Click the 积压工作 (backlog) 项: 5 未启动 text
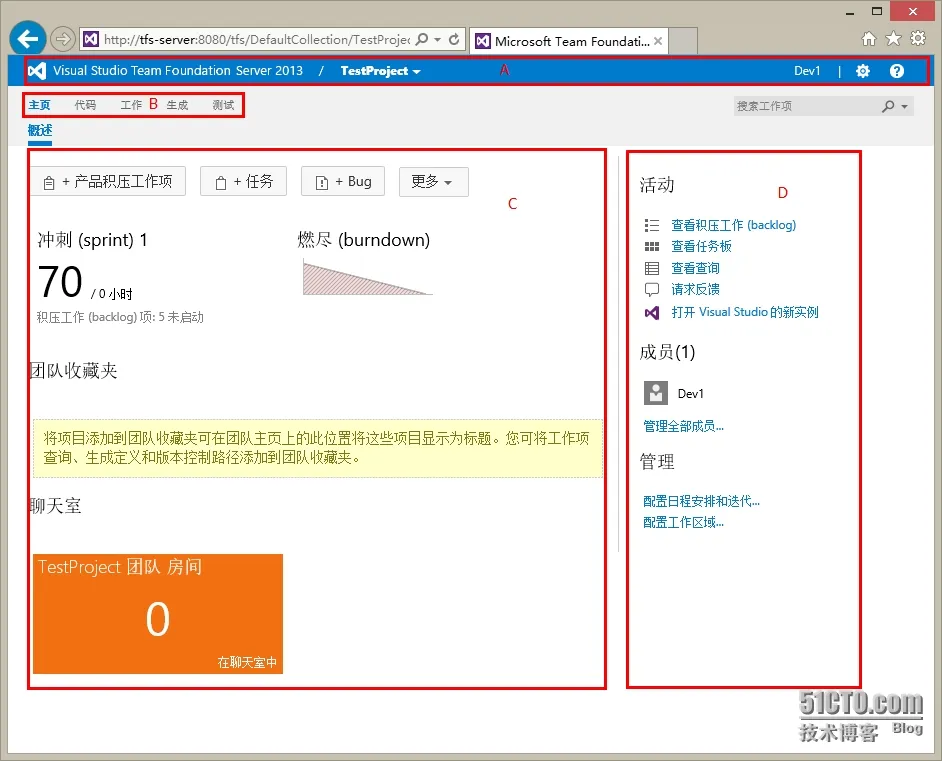The height and width of the screenshot is (761, 942). [x=120, y=317]
